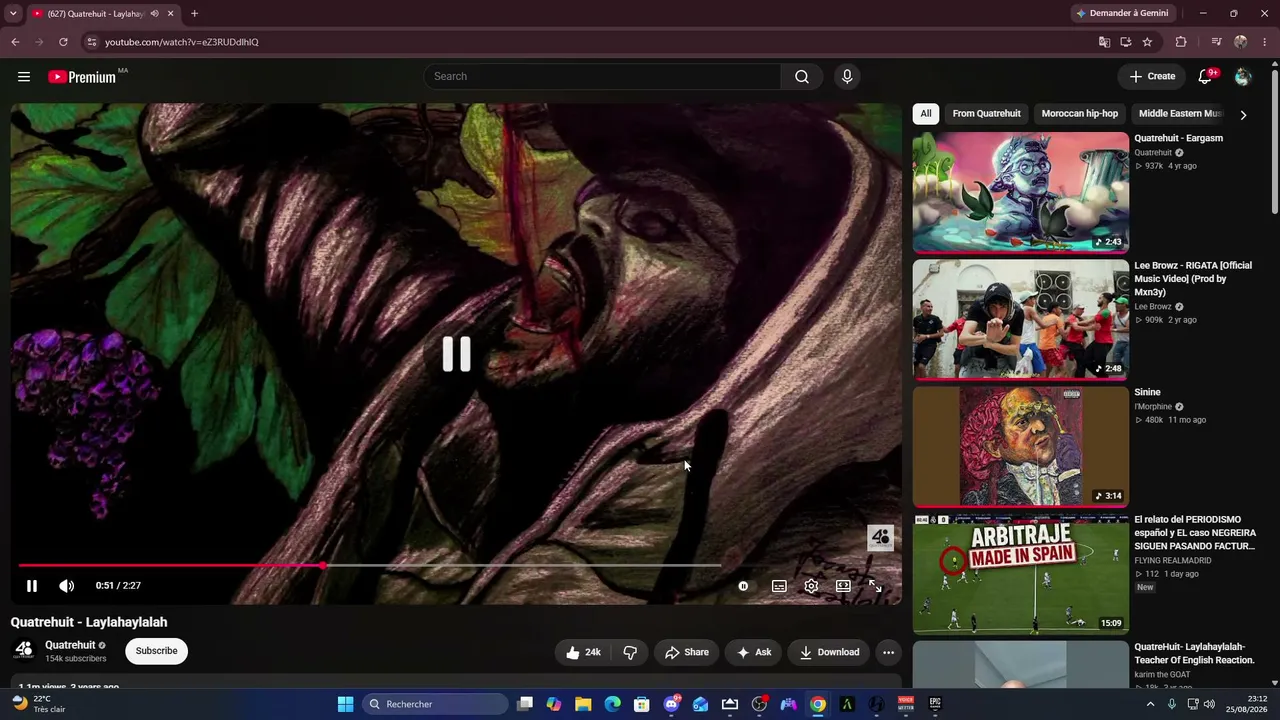Toggle the autoplay switch in the player
The width and height of the screenshot is (1280, 720).
pyautogui.click(x=743, y=586)
